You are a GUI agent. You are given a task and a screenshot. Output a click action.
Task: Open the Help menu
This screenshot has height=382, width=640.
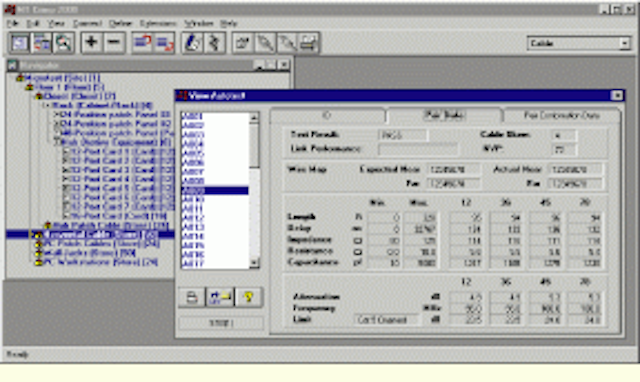pos(229,23)
